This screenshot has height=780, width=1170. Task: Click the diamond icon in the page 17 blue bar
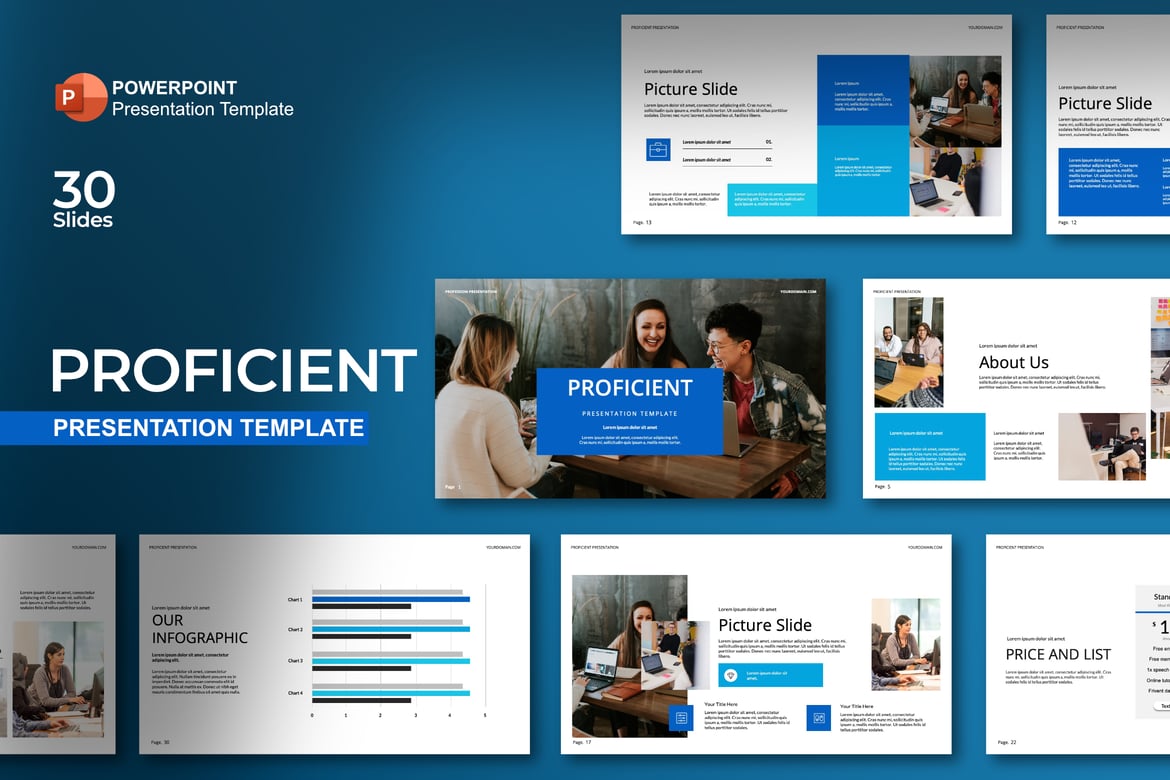[x=731, y=676]
